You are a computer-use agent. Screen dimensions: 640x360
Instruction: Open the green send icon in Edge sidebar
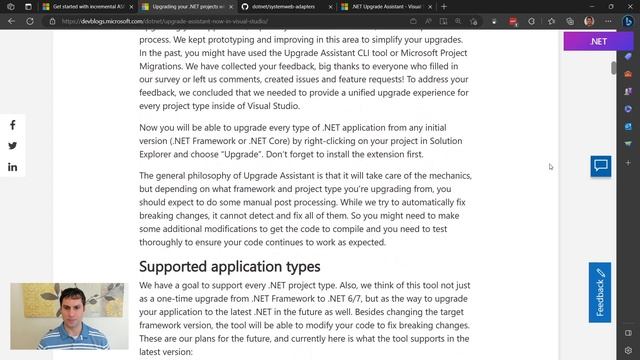pos(628,144)
